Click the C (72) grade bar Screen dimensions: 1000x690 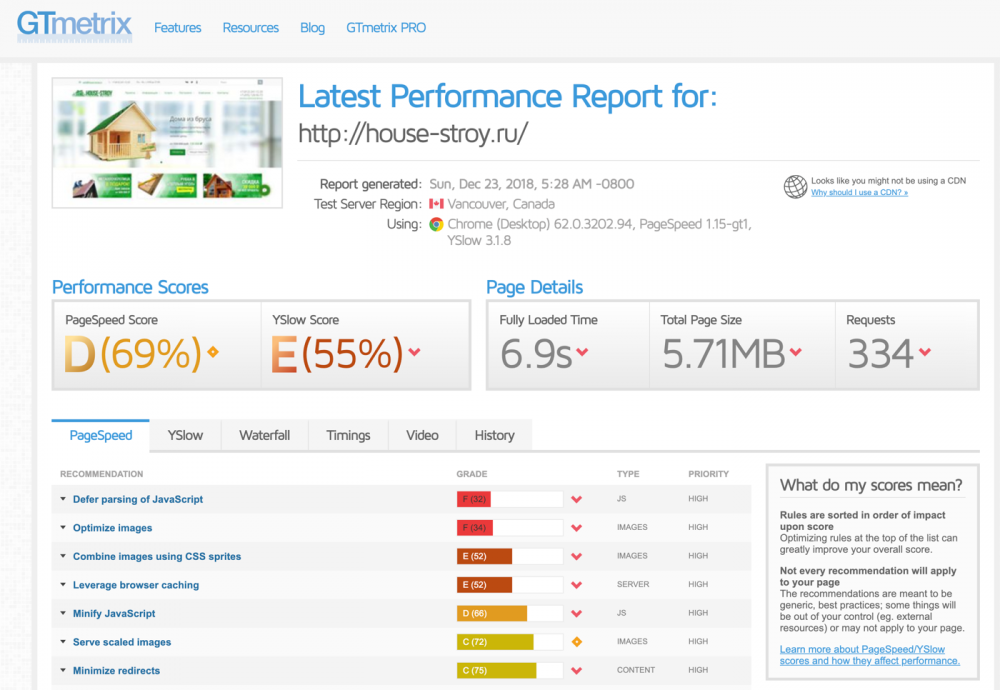pos(510,642)
